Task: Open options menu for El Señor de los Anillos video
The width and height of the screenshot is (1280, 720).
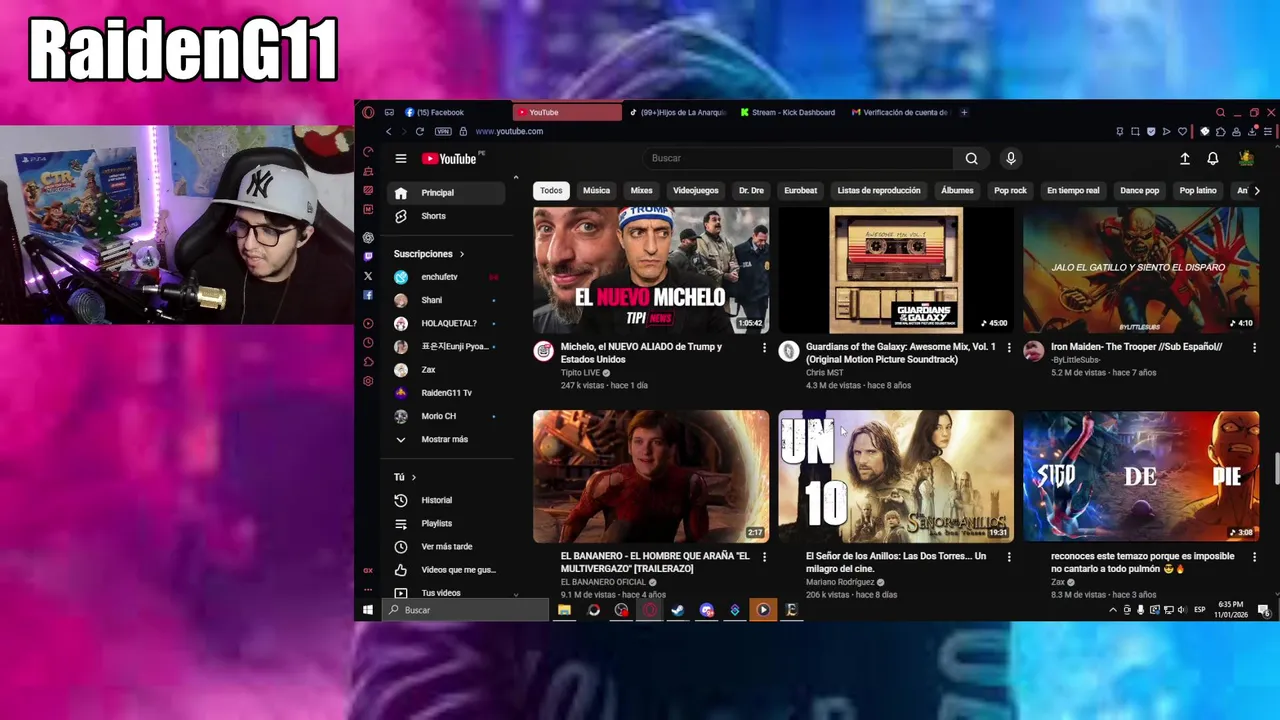Action: pyautogui.click(x=1008, y=556)
